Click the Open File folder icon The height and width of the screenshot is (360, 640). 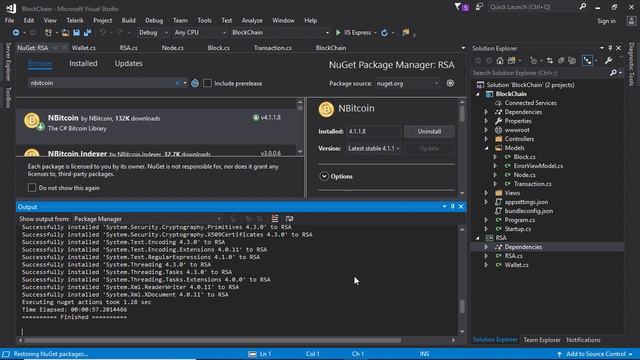pyautogui.click(x=65, y=33)
